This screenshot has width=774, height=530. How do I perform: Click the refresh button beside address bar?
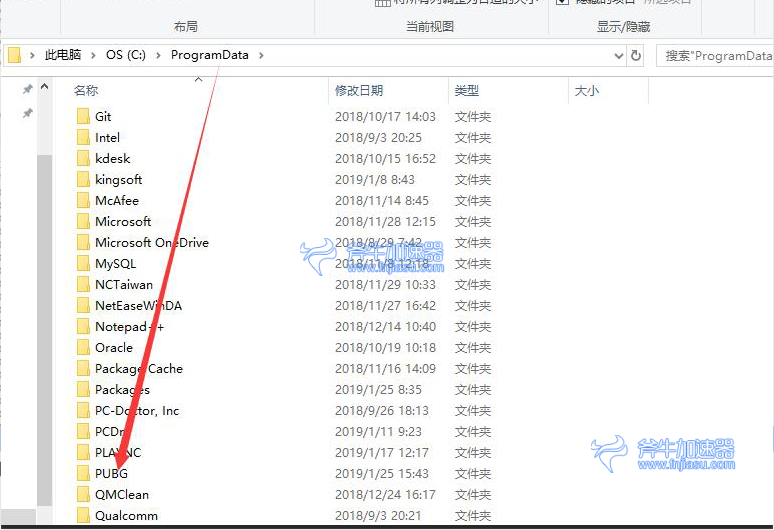(636, 55)
